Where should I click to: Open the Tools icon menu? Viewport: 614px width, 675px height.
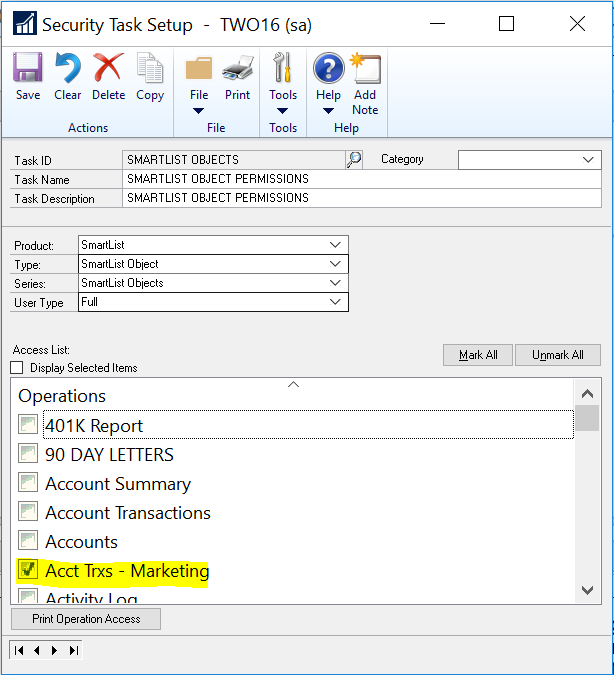coord(283,70)
